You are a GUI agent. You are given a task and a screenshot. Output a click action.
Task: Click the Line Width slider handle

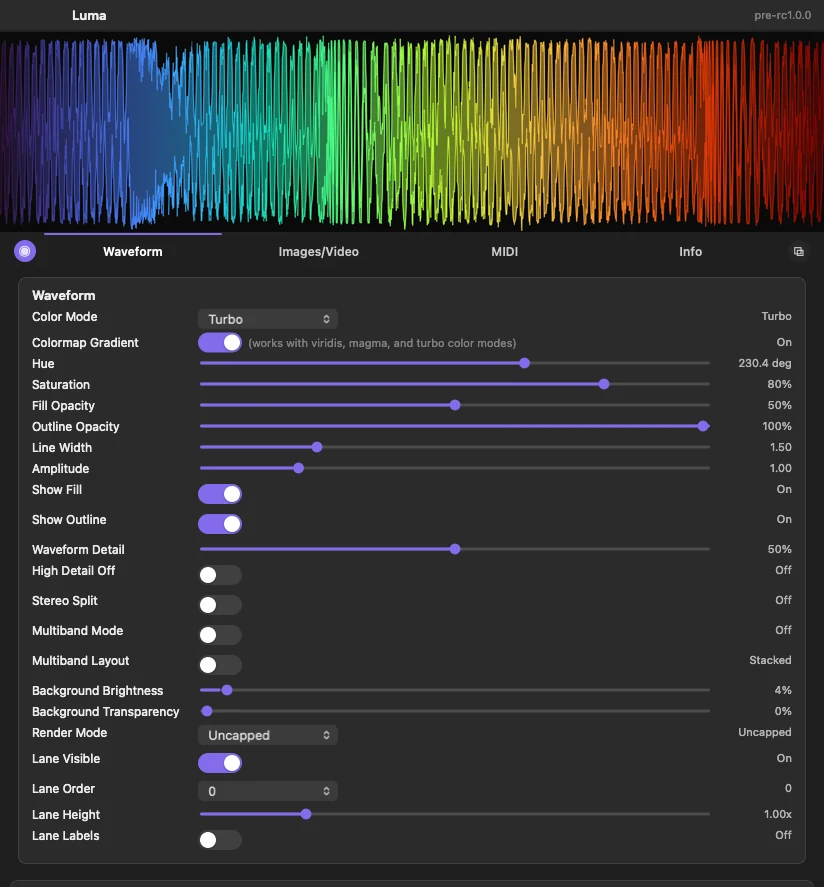pos(317,447)
